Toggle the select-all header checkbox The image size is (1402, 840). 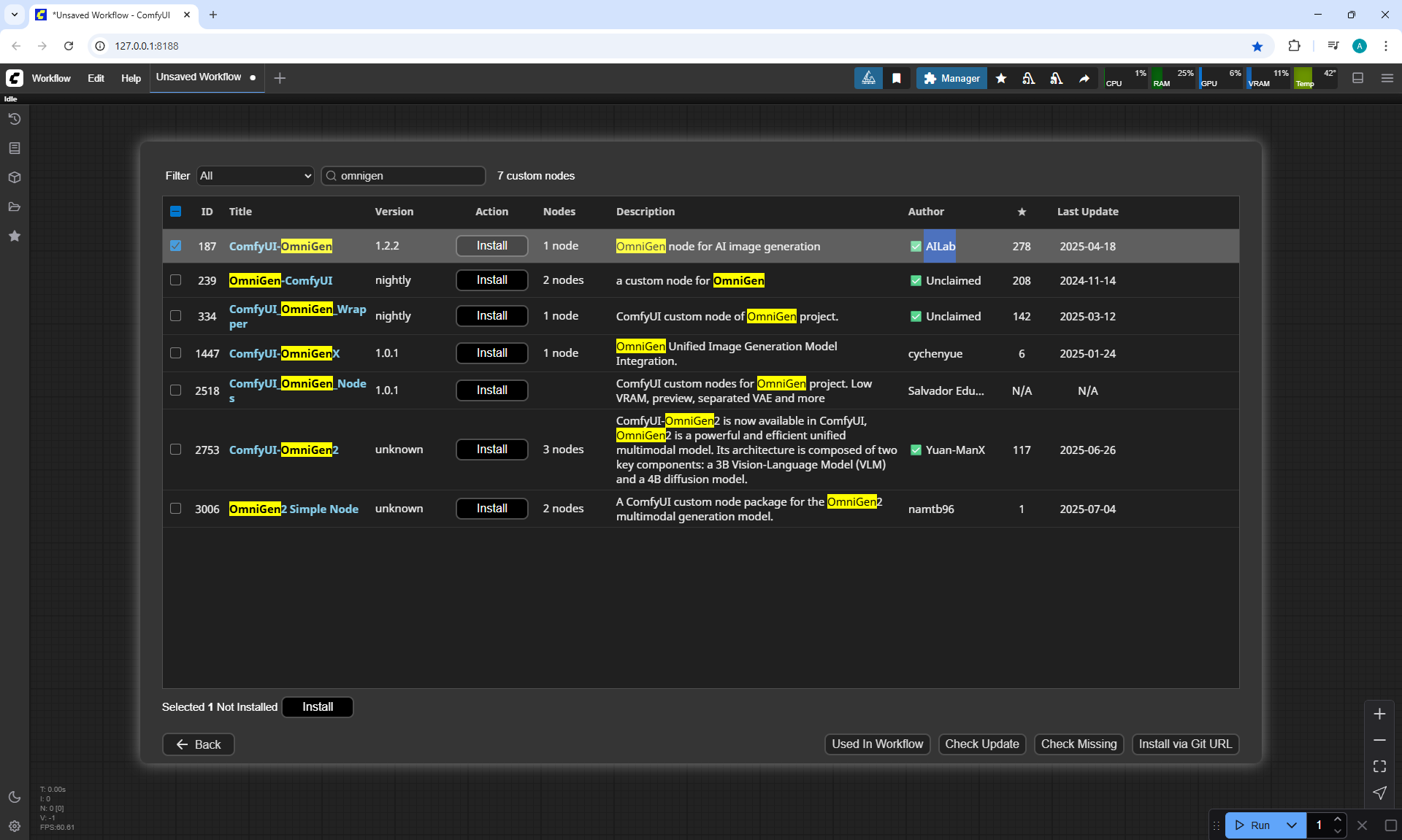(x=176, y=212)
